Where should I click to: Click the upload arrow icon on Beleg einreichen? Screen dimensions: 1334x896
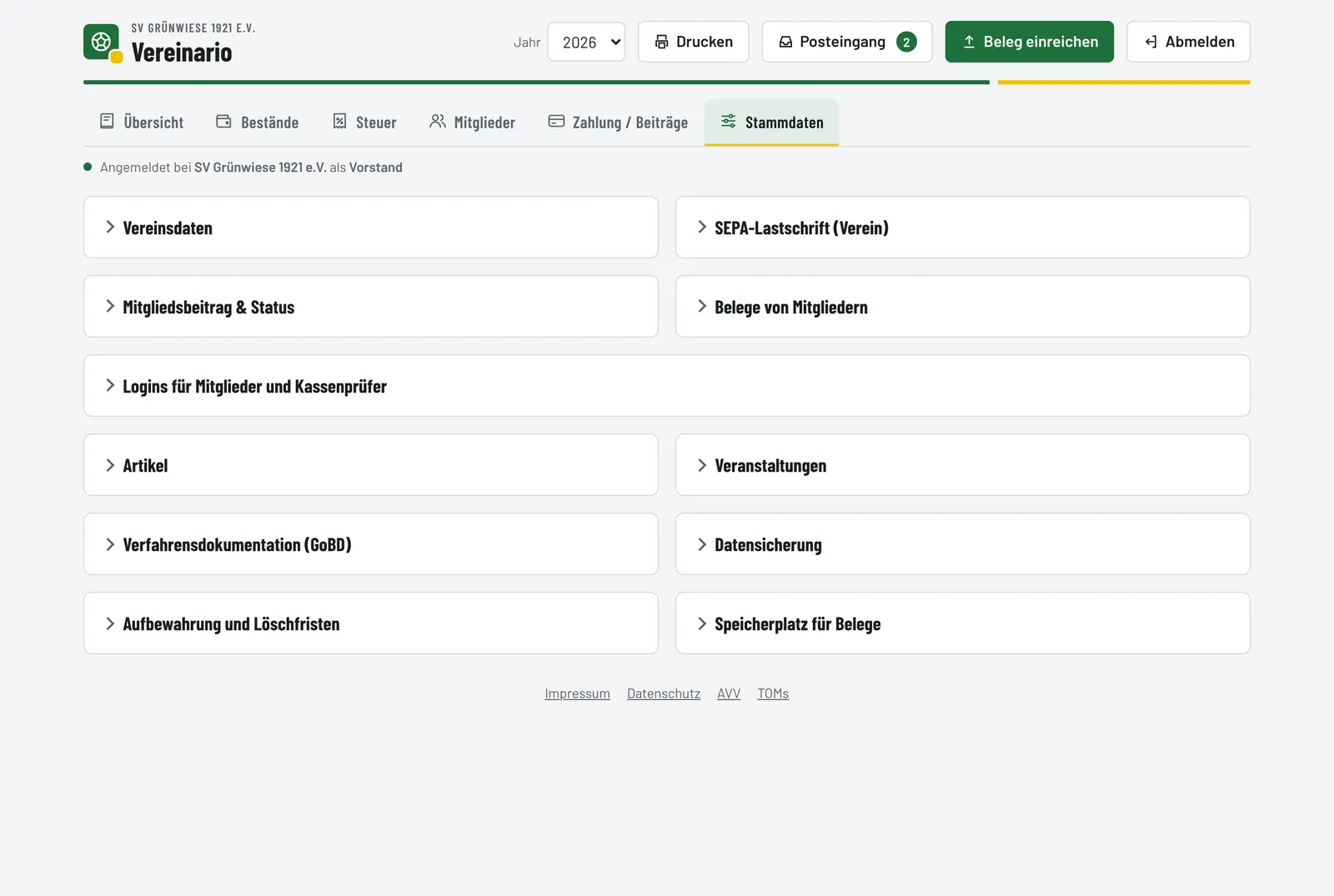[x=969, y=42]
